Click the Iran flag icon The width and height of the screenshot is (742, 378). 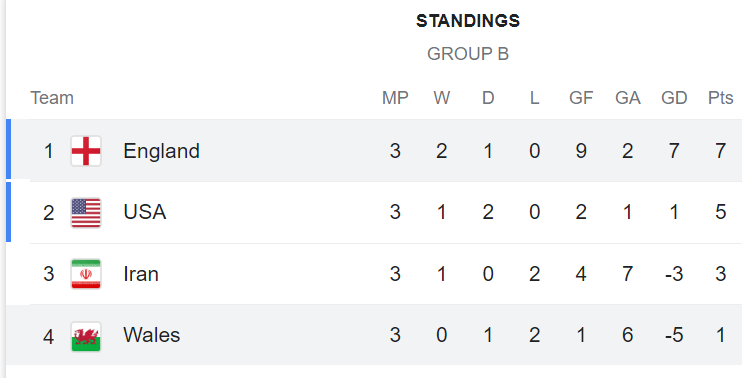pyautogui.click(x=86, y=274)
